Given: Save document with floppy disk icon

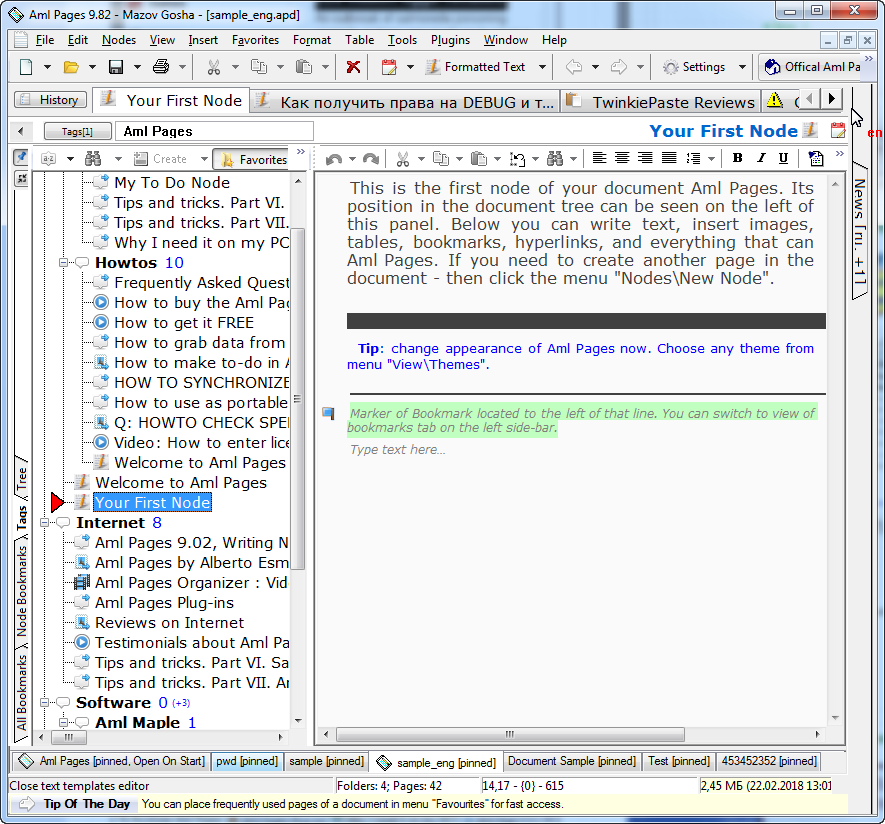Looking at the screenshot, I should click(116, 67).
